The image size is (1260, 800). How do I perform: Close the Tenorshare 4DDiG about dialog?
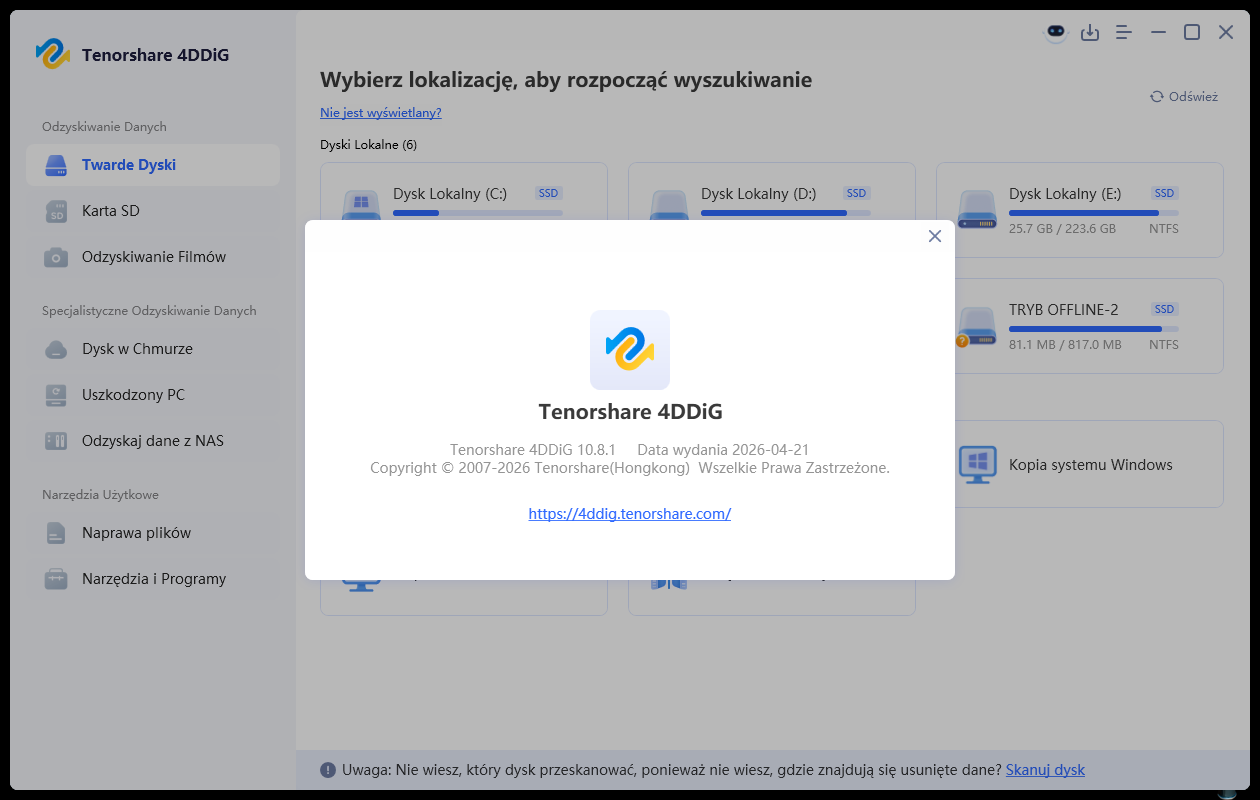(x=935, y=236)
